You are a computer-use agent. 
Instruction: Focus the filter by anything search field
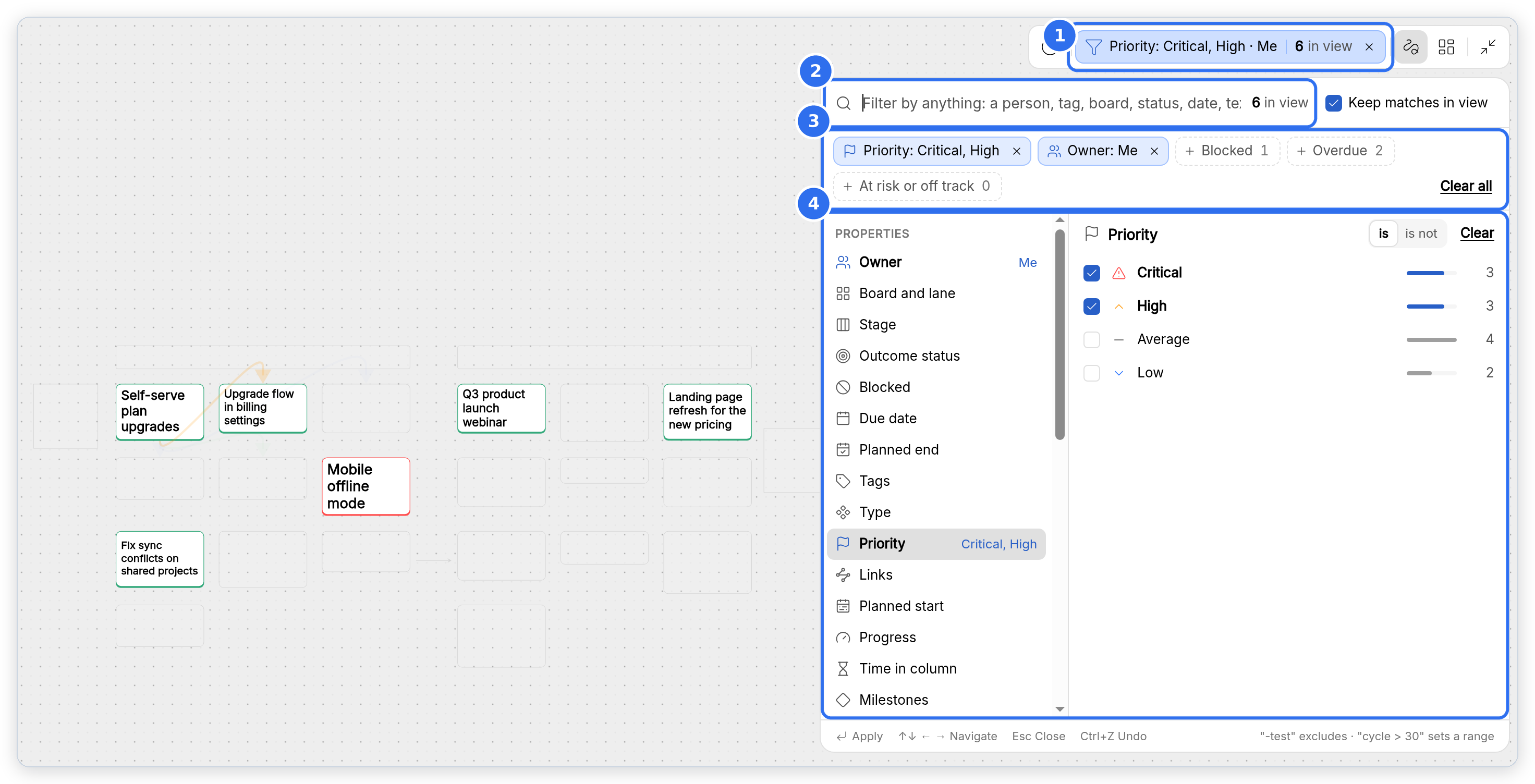[x=1051, y=103]
